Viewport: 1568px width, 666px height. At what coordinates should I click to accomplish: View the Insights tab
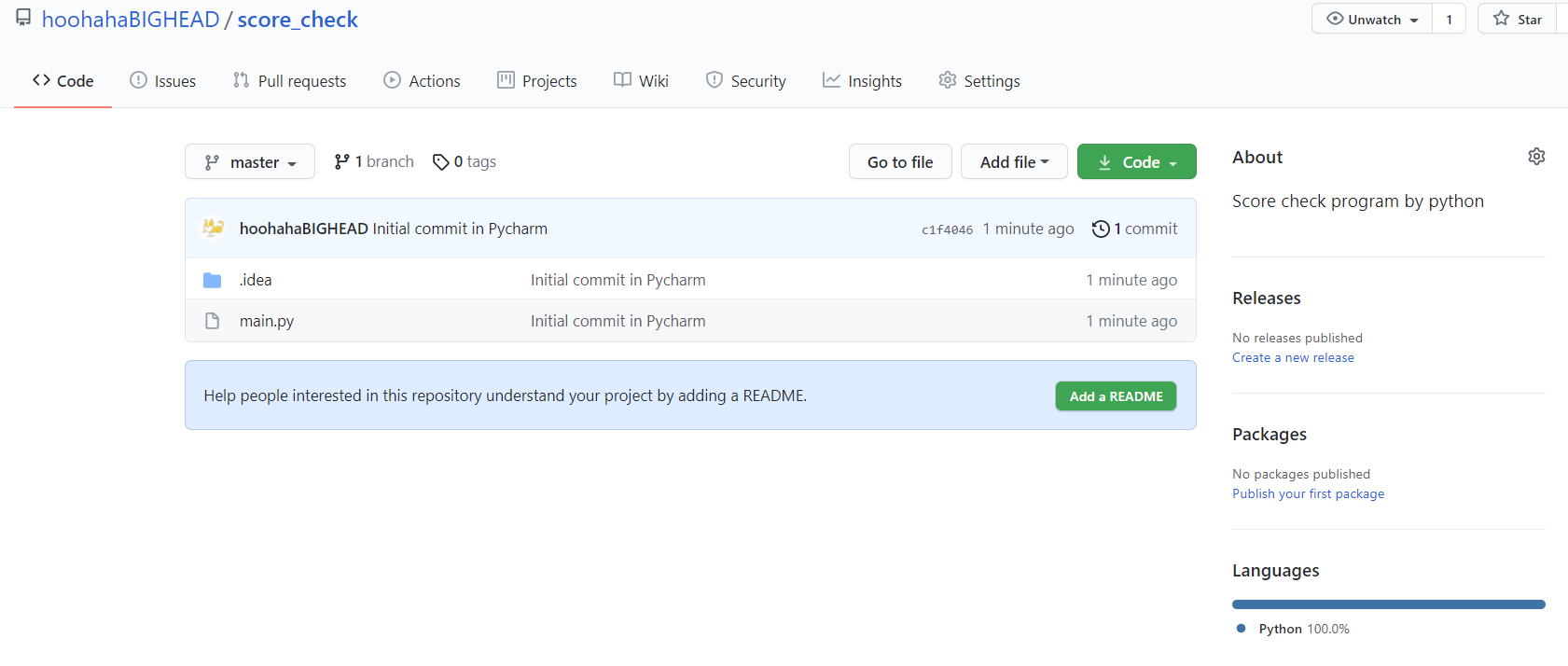coord(862,81)
